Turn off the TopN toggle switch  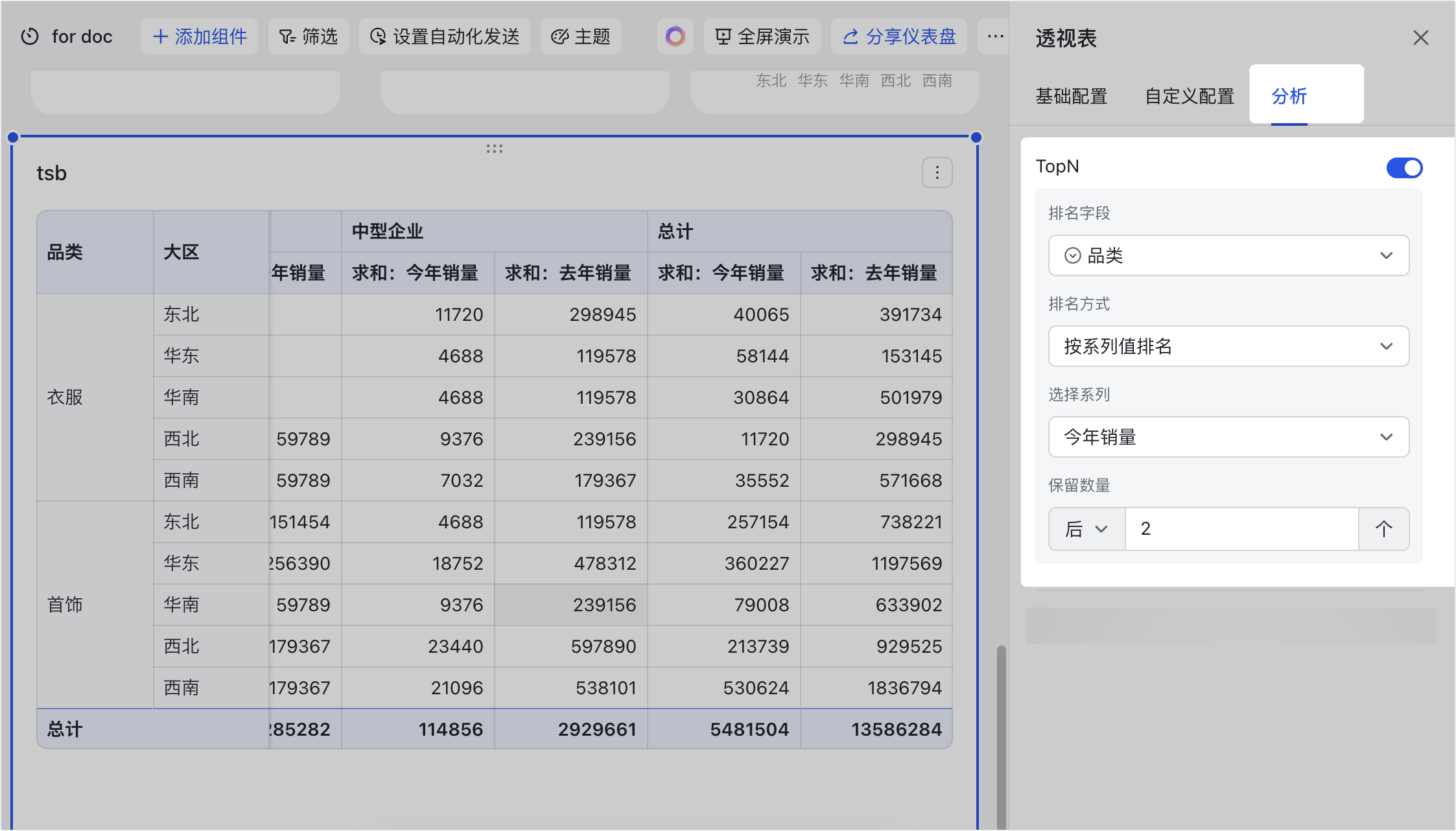point(1403,168)
